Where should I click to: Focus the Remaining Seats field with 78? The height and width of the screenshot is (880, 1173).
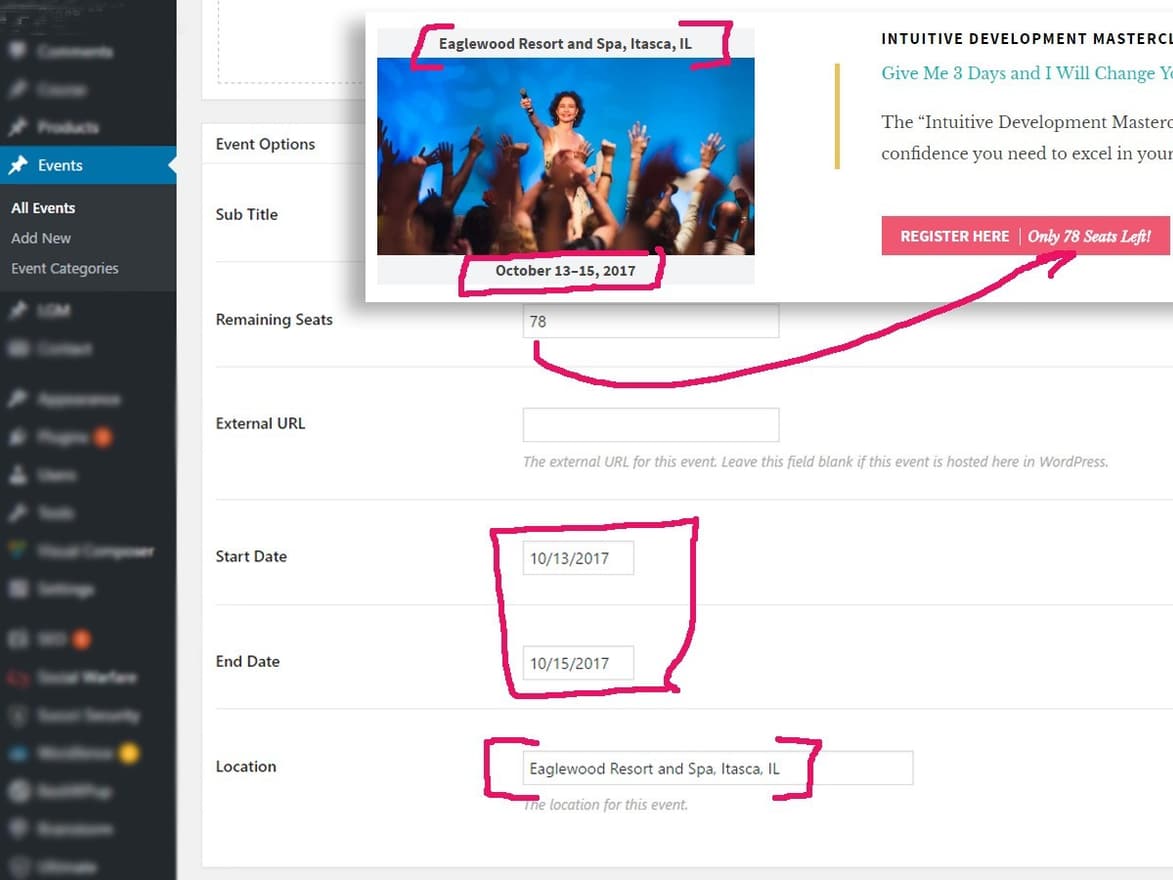[x=651, y=321]
